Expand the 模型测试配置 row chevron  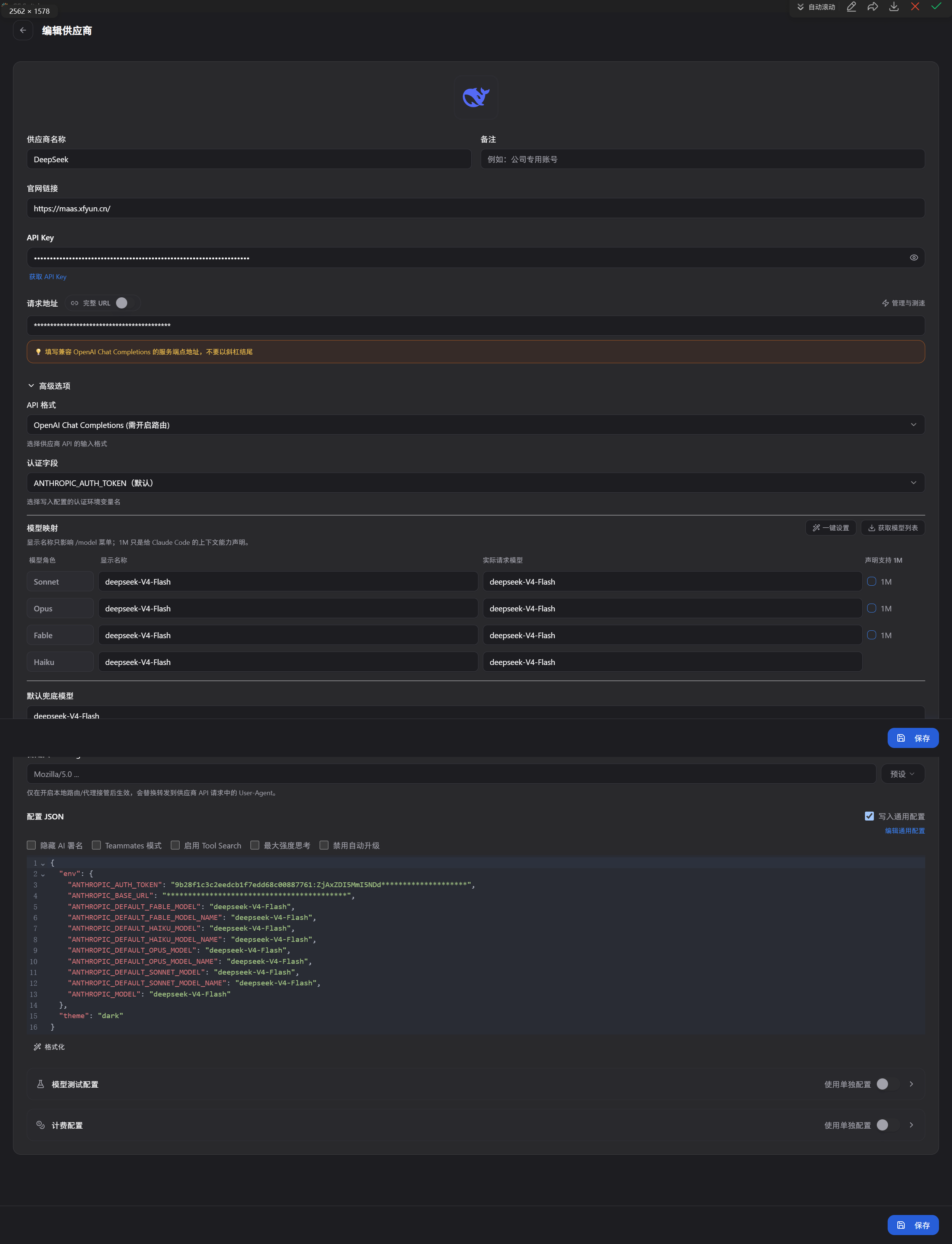click(911, 1084)
